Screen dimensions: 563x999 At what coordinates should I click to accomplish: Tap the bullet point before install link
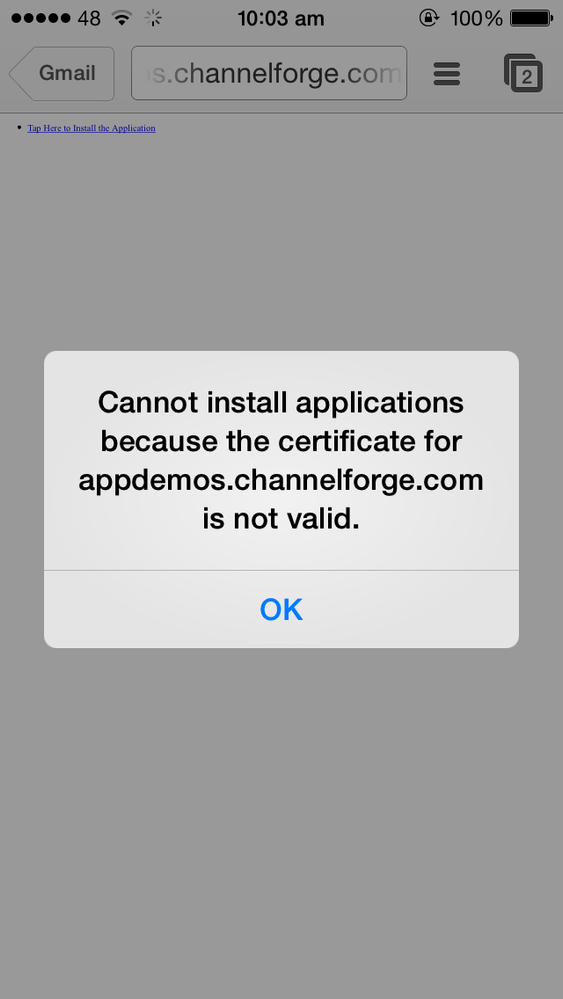coord(18,128)
